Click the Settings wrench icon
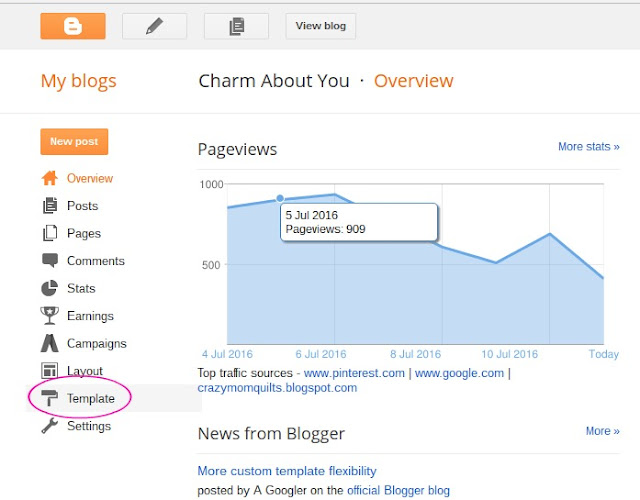 pyautogui.click(x=50, y=426)
